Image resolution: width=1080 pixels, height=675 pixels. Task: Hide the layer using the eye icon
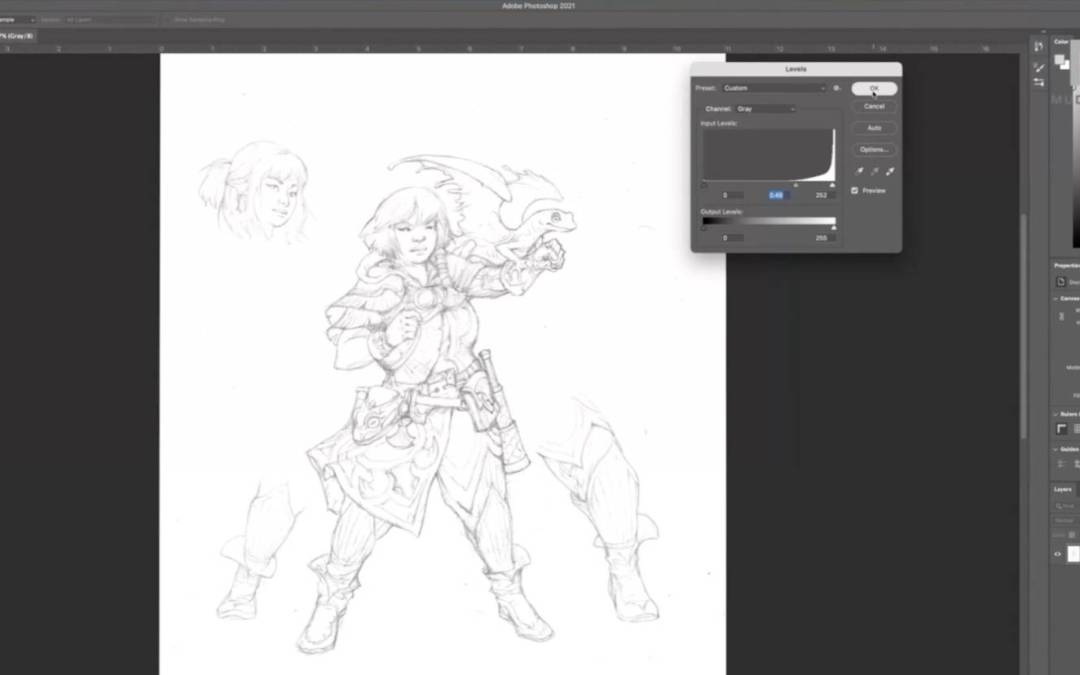point(1058,554)
